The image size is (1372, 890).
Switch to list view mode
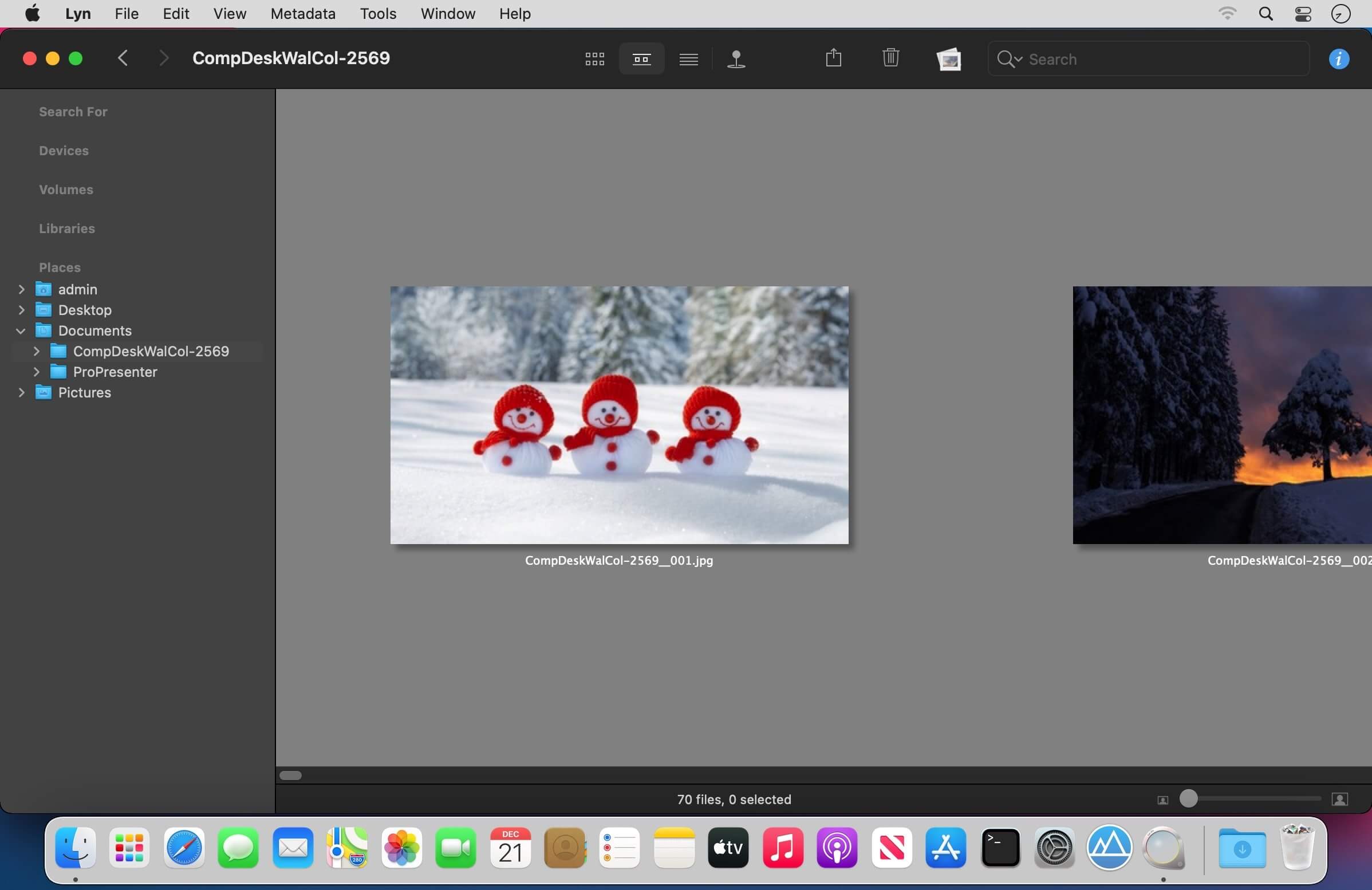(688, 59)
